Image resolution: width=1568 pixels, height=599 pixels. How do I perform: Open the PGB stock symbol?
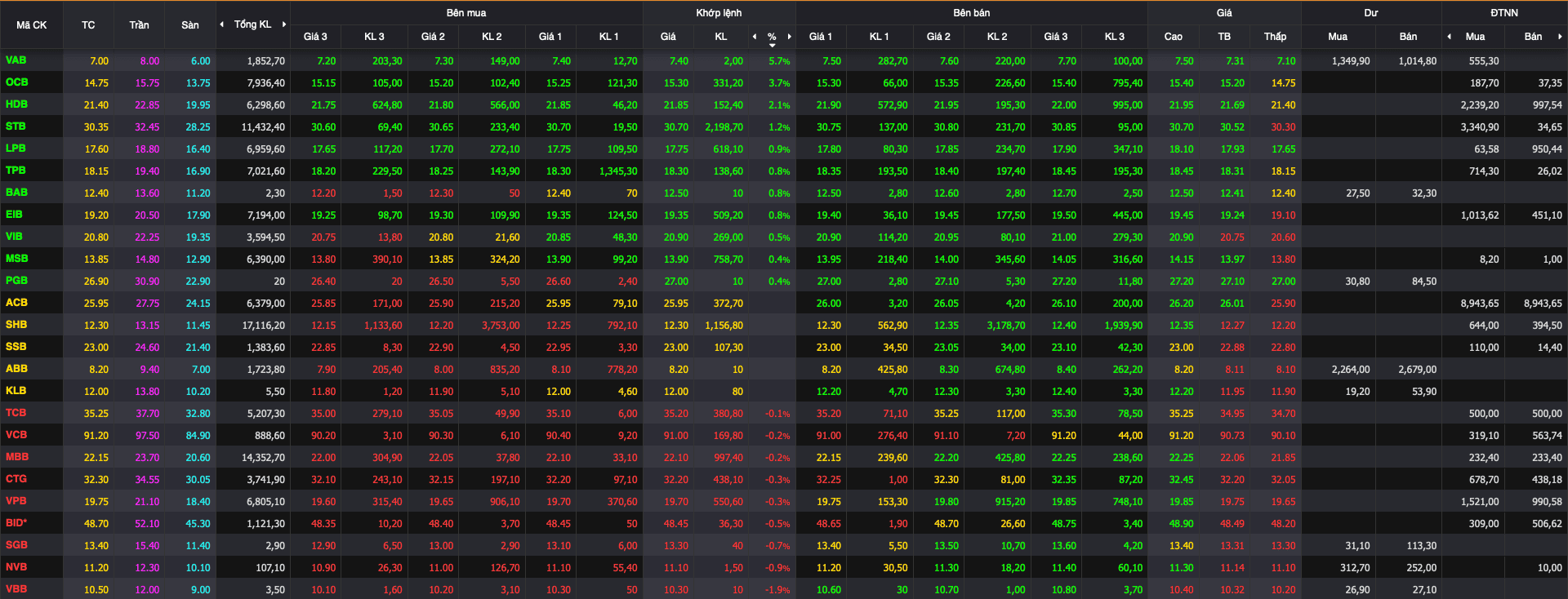click(x=16, y=281)
